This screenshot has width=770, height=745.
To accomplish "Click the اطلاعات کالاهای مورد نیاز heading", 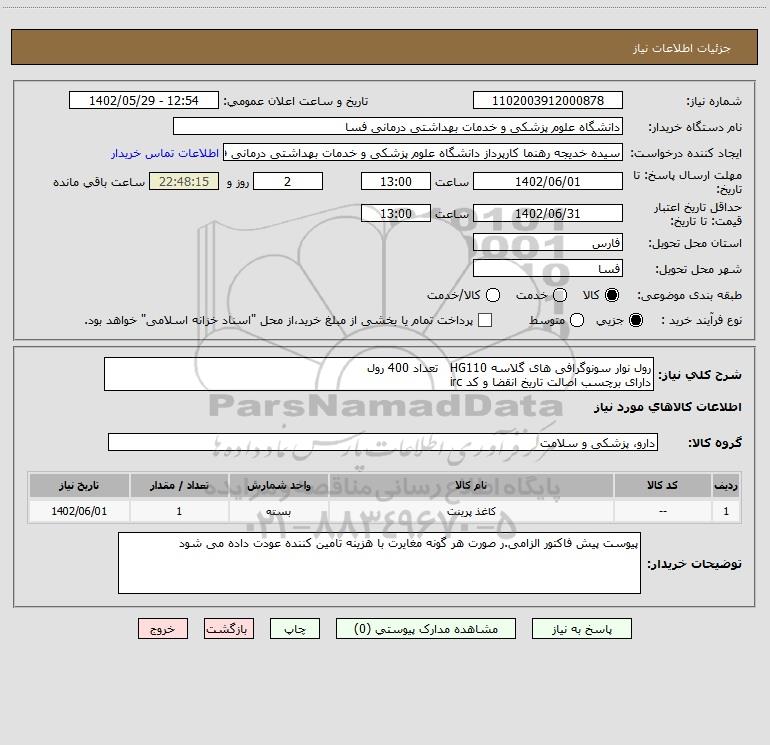I will coord(668,407).
